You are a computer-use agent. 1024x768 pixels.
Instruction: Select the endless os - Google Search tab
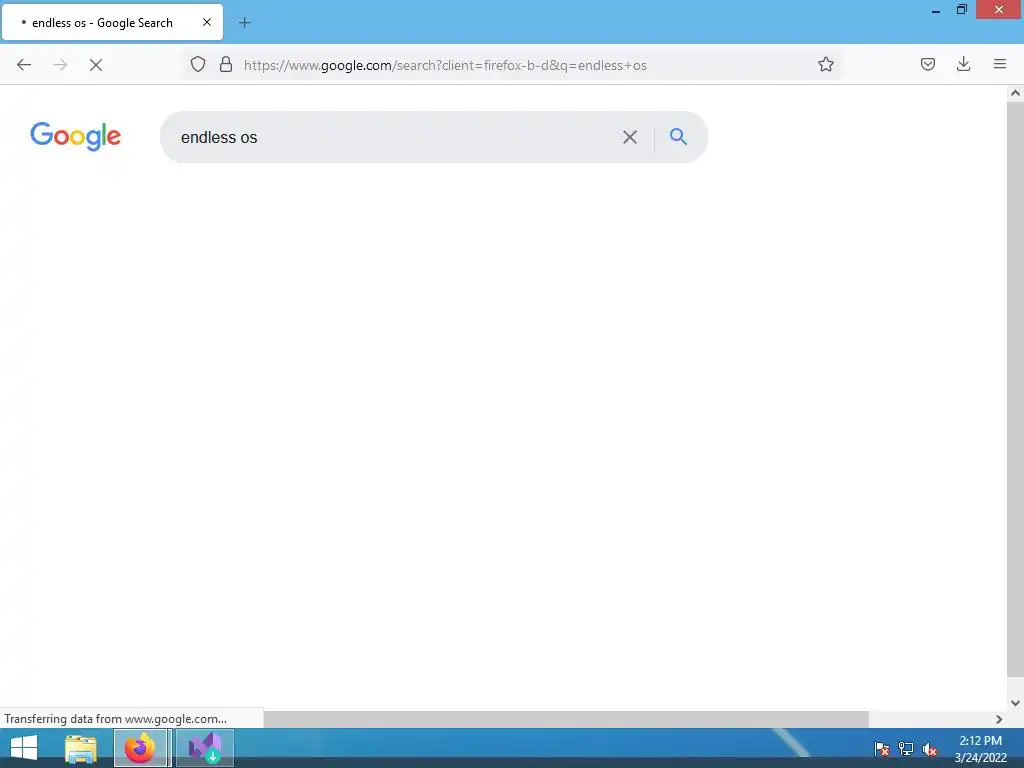click(112, 22)
